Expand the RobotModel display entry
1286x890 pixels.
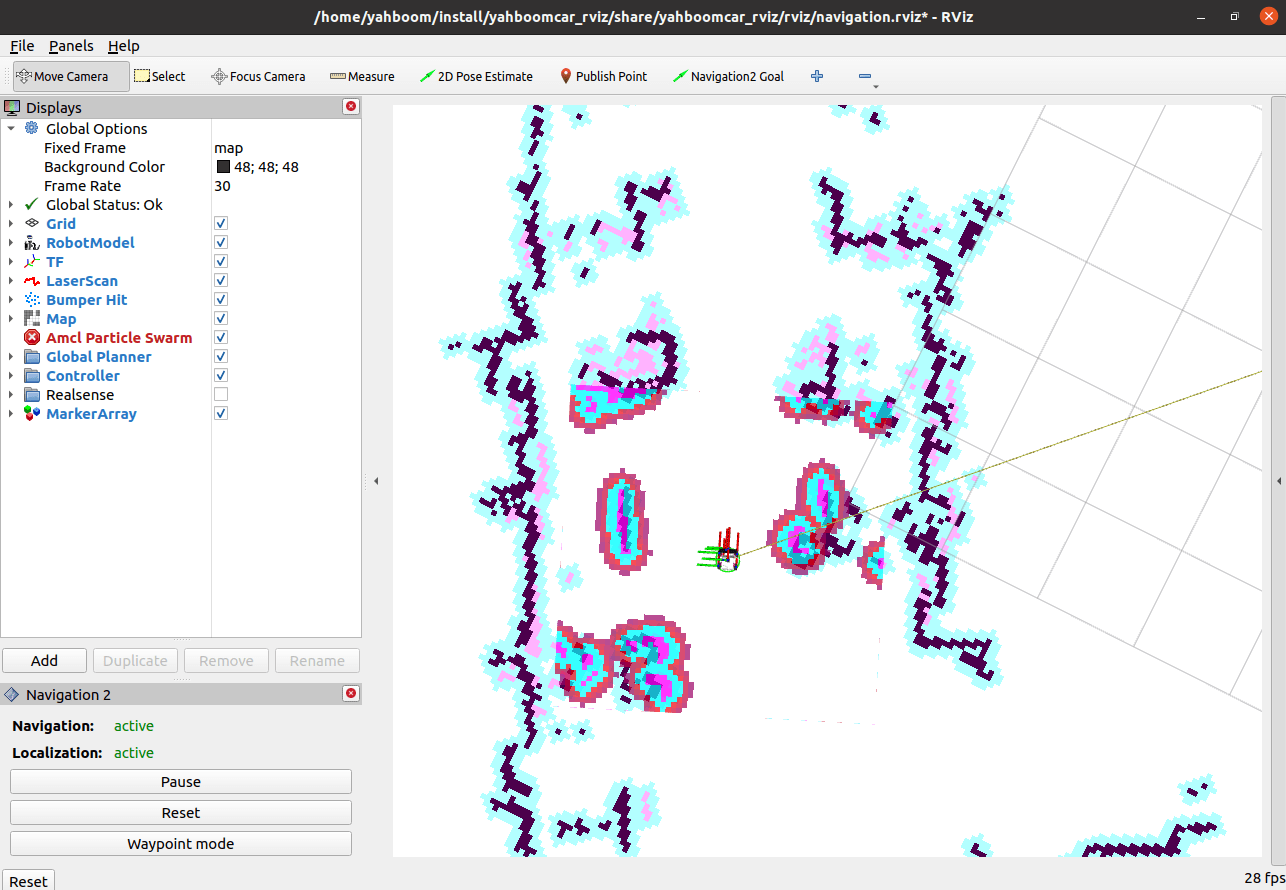[11, 243]
